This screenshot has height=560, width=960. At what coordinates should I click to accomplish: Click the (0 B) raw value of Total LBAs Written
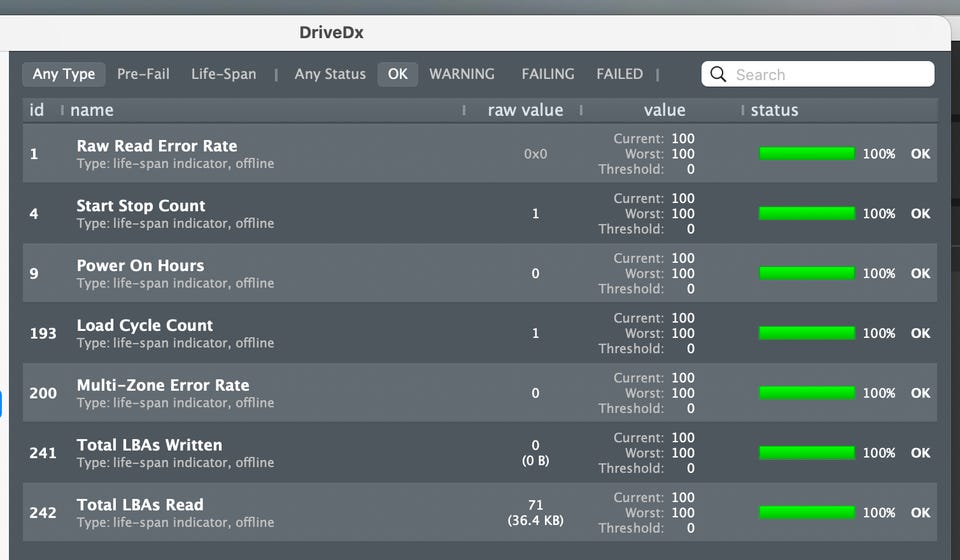[535, 460]
